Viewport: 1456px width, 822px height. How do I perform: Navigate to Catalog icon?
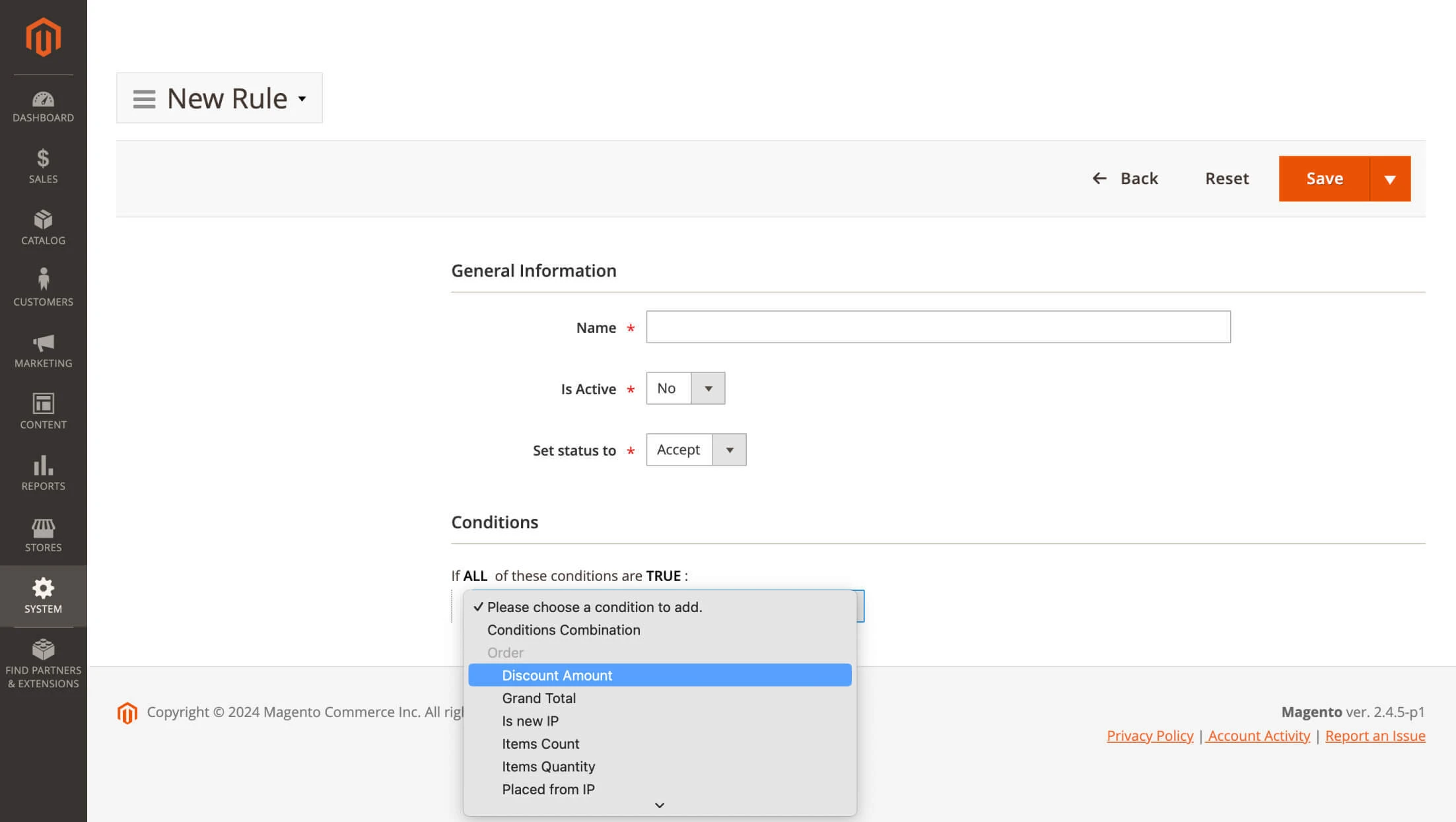coord(43,219)
